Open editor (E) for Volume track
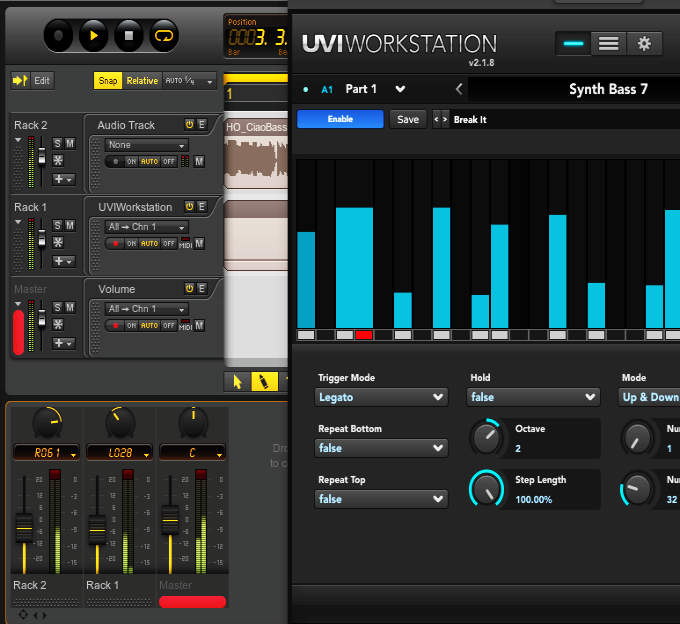The height and width of the screenshot is (624, 680). [x=202, y=288]
